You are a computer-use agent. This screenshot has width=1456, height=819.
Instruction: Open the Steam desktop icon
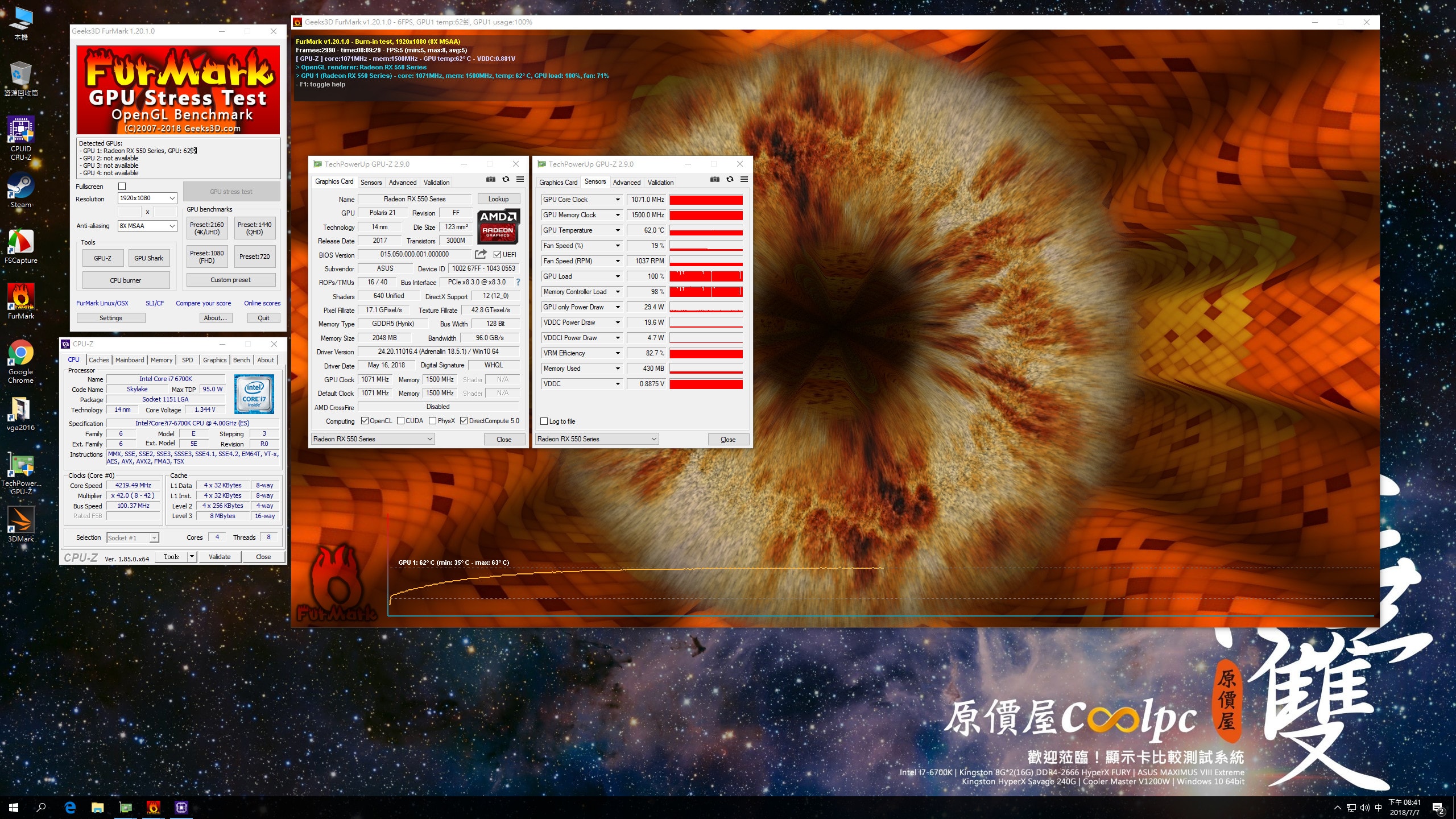[x=21, y=191]
